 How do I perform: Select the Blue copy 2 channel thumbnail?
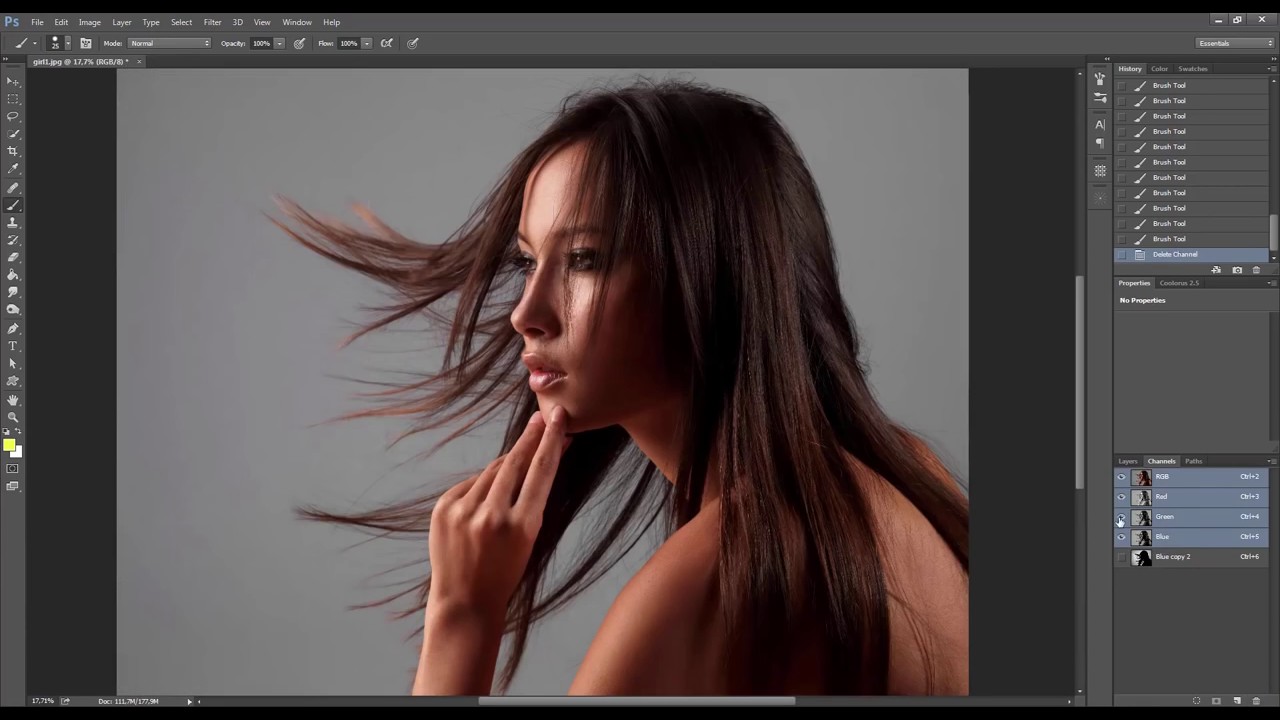pos(1141,557)
